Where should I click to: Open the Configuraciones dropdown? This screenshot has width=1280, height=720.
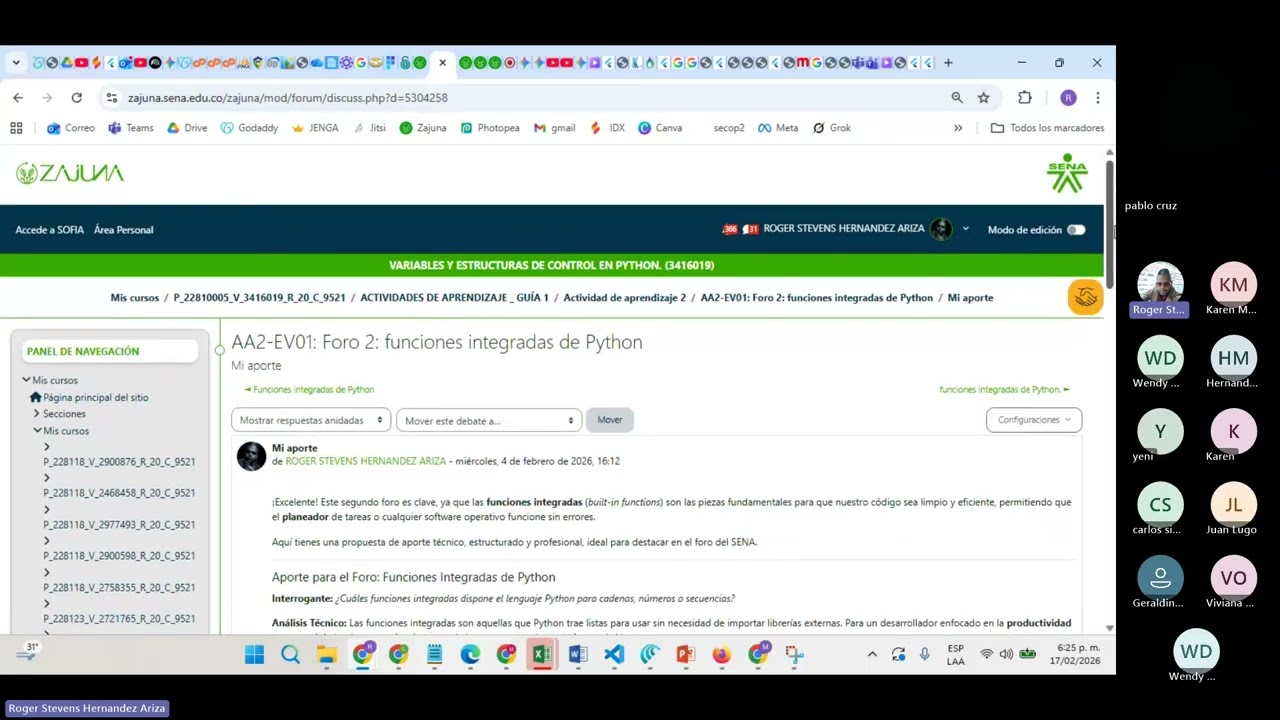(x=1034, y=420)
